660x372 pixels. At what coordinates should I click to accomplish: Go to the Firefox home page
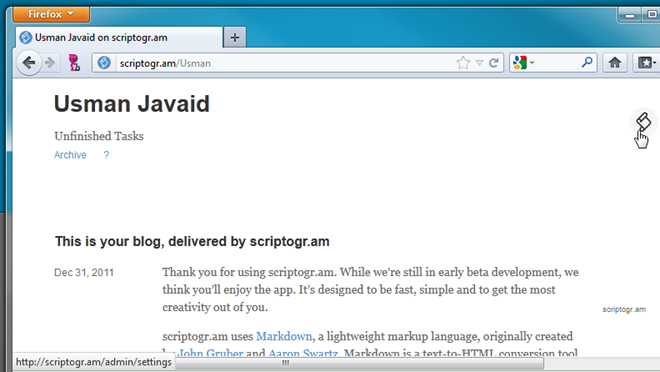coord(615,63)
